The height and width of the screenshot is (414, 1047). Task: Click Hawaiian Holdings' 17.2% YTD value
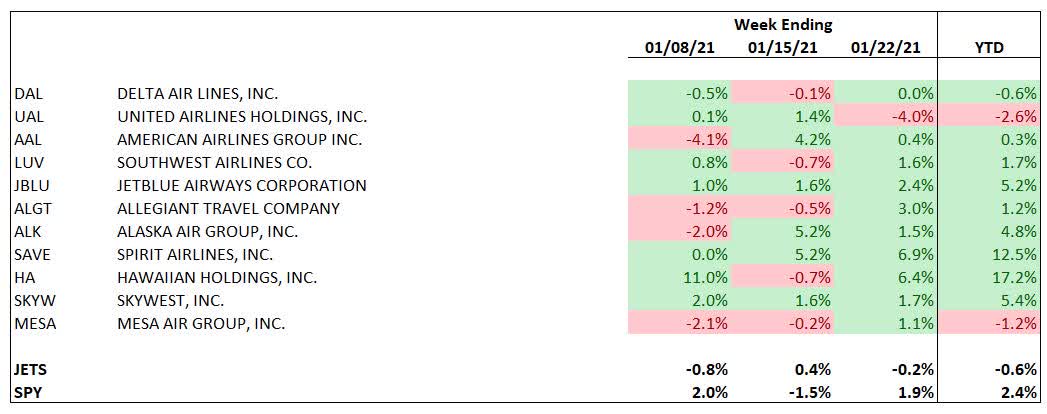[1012, 277]
